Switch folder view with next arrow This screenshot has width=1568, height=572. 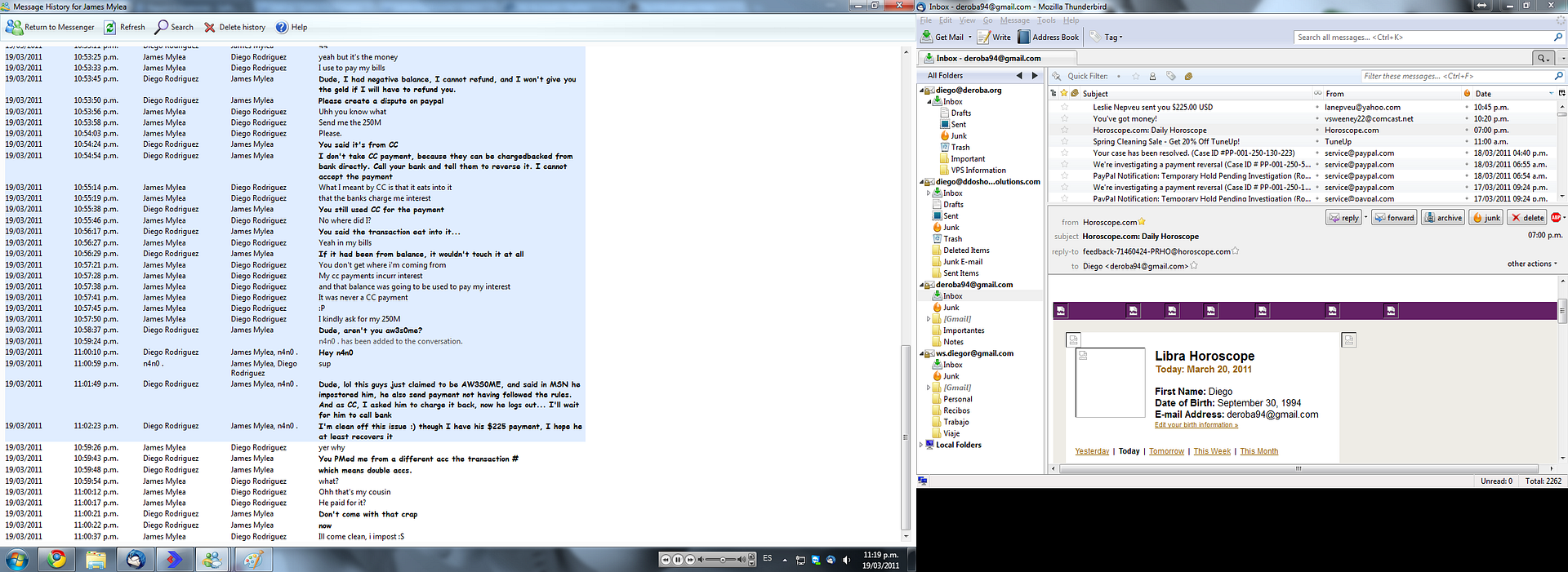click(x=1035, y=76)
